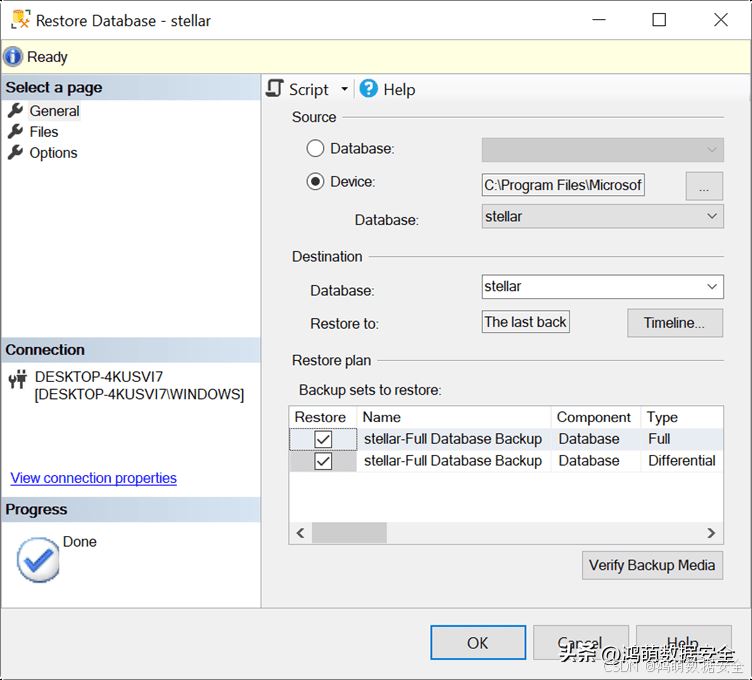752x680 pixels.
Task: Open View connection properties link
Action: pos(94,478)
